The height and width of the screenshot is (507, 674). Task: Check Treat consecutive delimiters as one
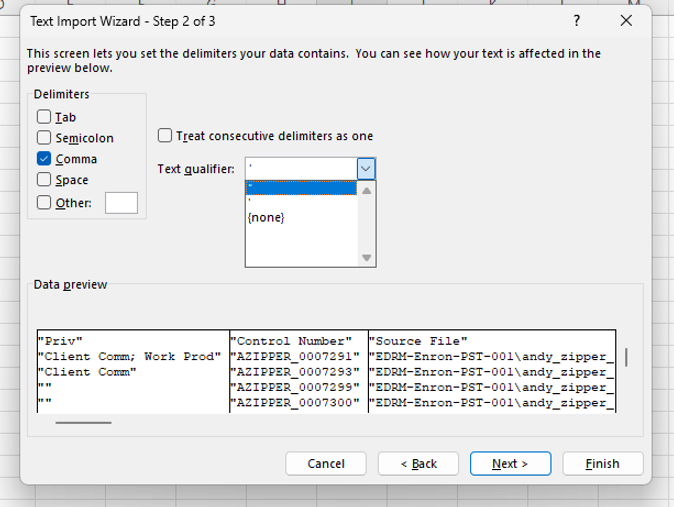(x=165, y=135)
